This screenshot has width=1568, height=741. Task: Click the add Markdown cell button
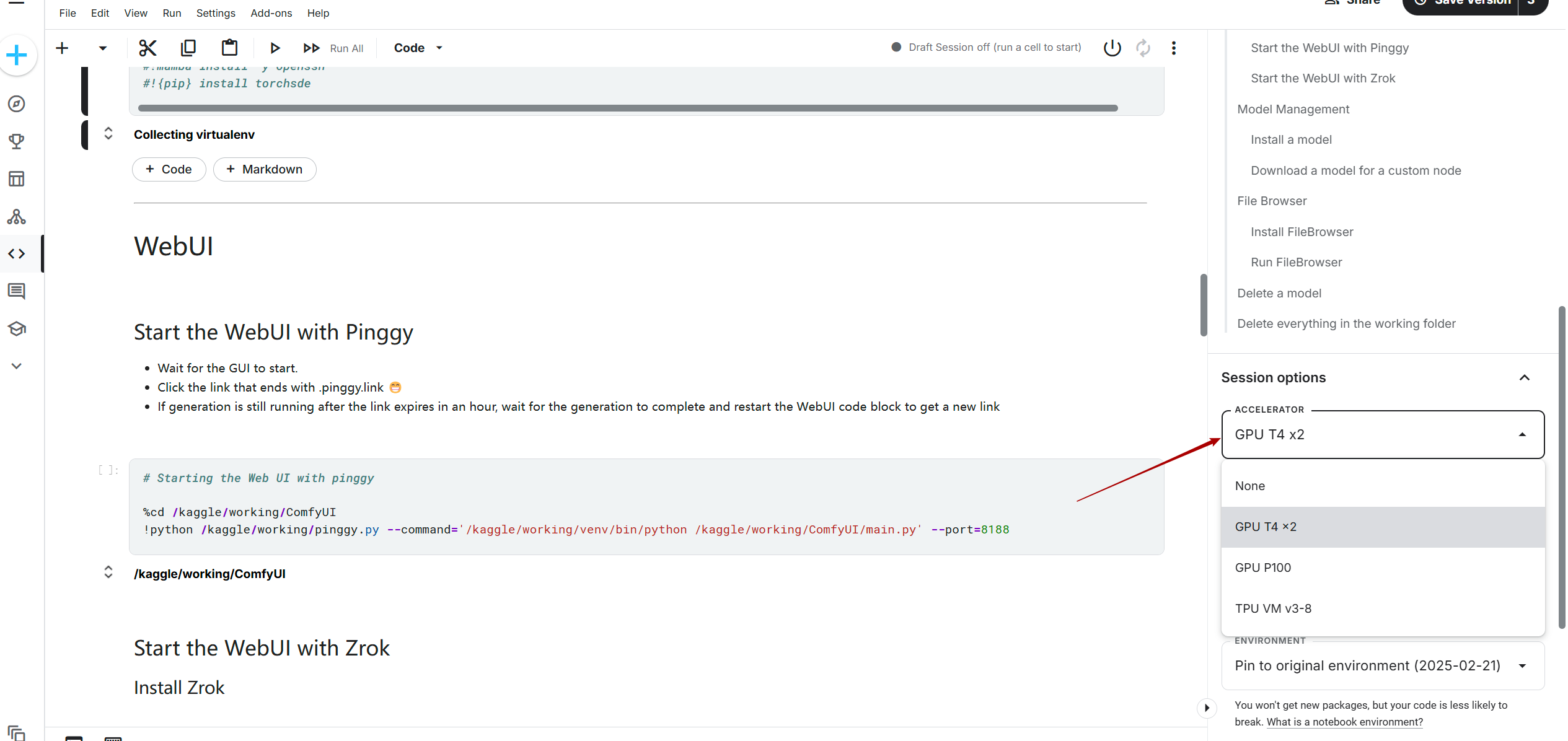click(265, 169)
